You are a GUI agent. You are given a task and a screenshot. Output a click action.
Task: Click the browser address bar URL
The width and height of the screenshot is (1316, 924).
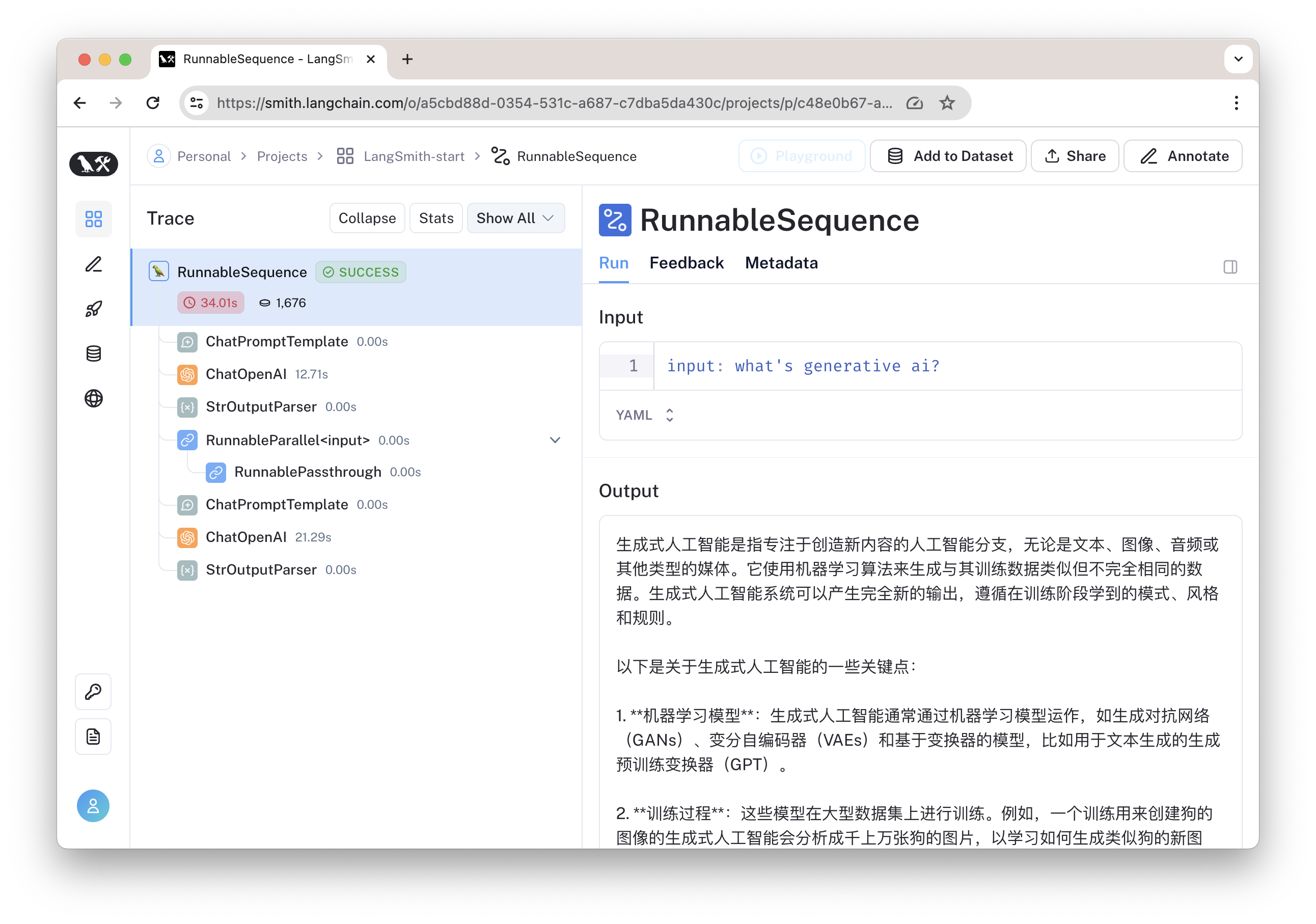tap(554, 103)
